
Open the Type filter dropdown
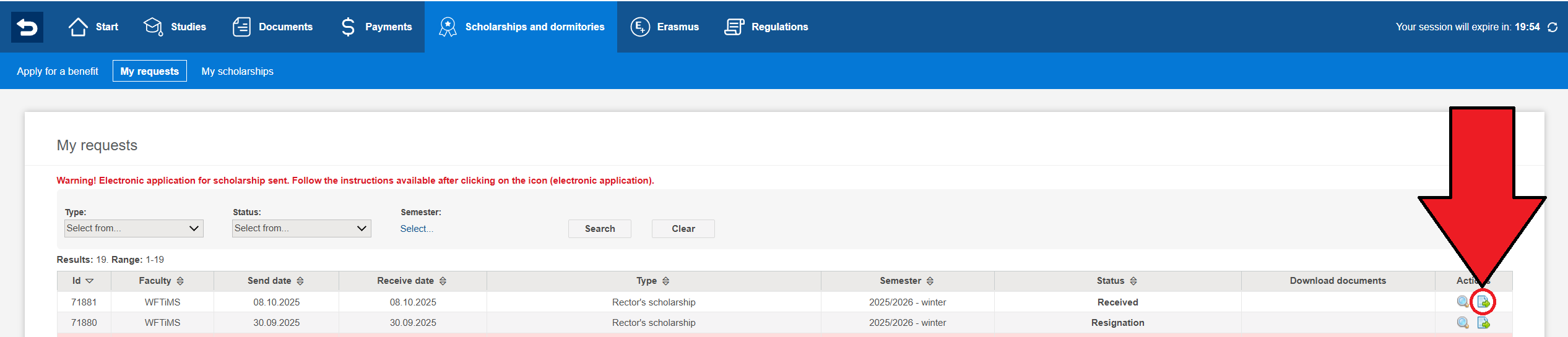point(134,228)
